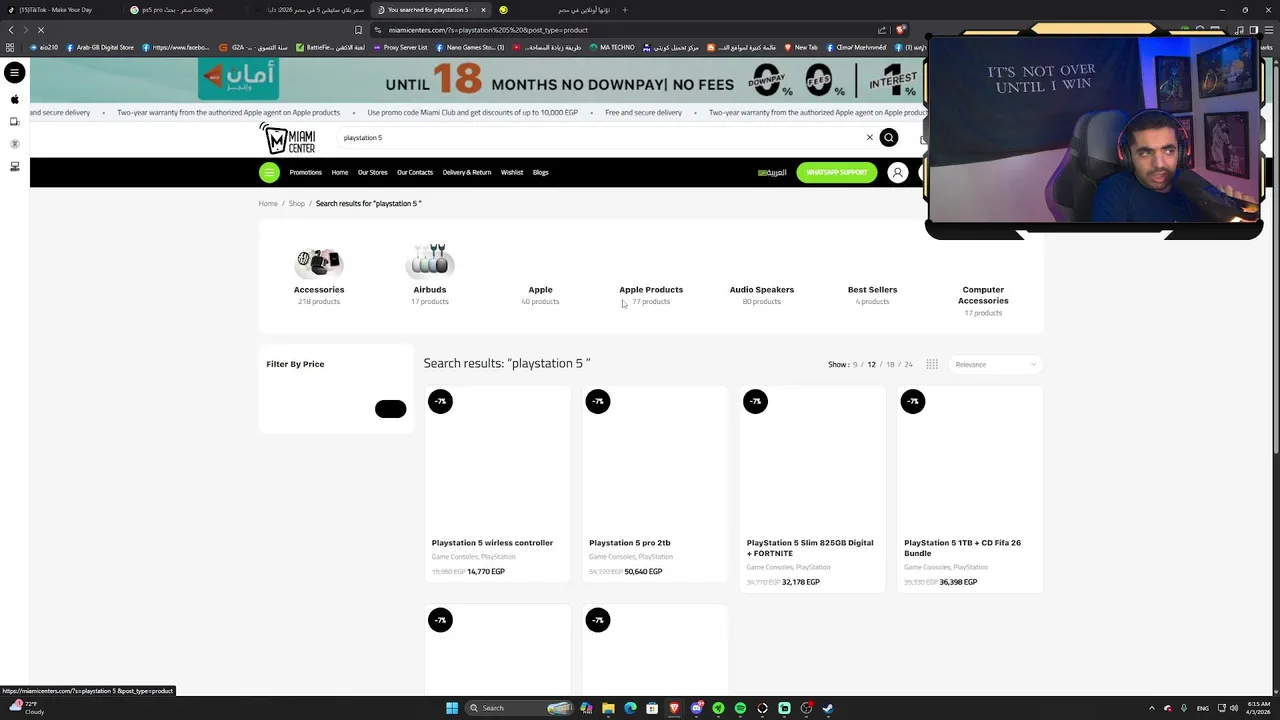
Task: Close the current playstation 5 search tab
Action: [483, 10]
